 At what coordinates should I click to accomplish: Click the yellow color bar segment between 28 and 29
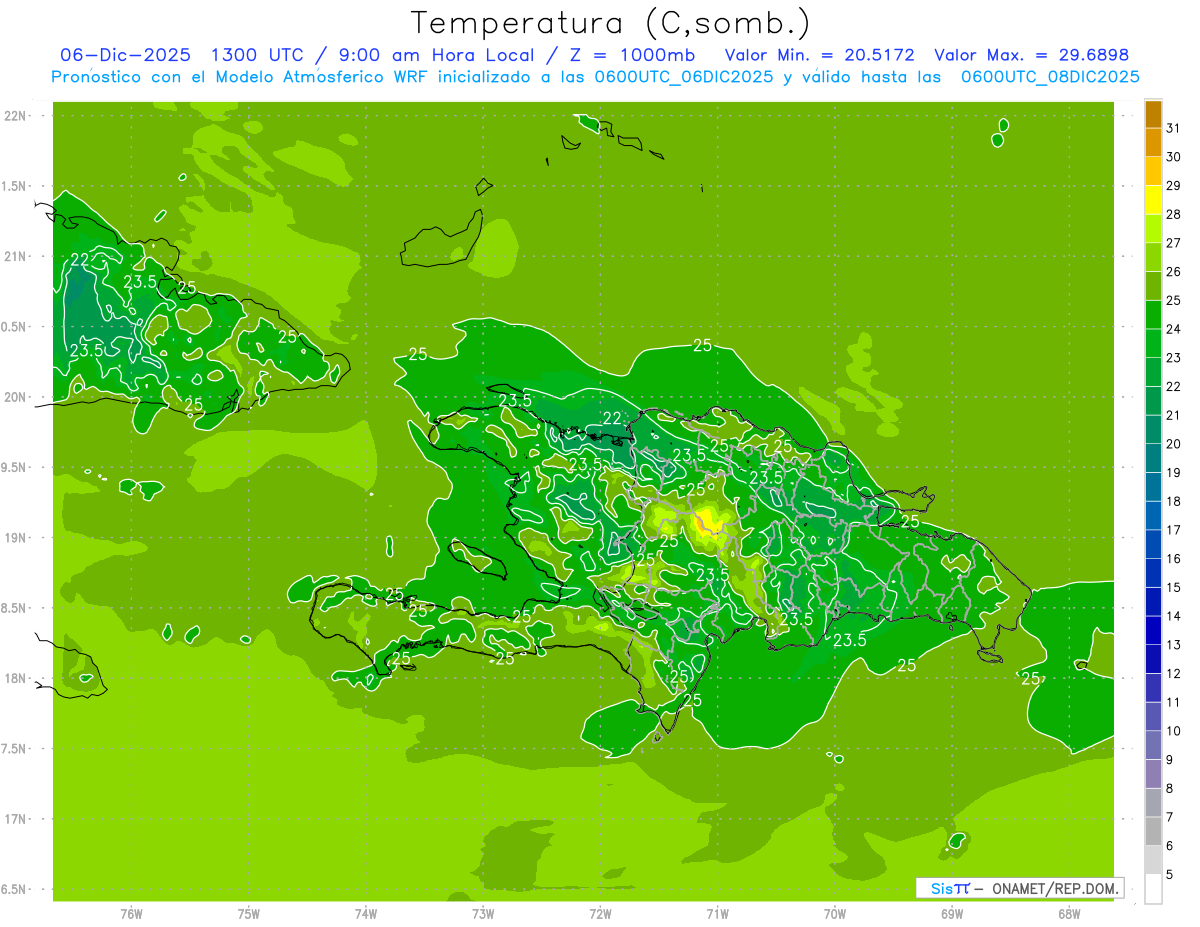[1153, 200]
